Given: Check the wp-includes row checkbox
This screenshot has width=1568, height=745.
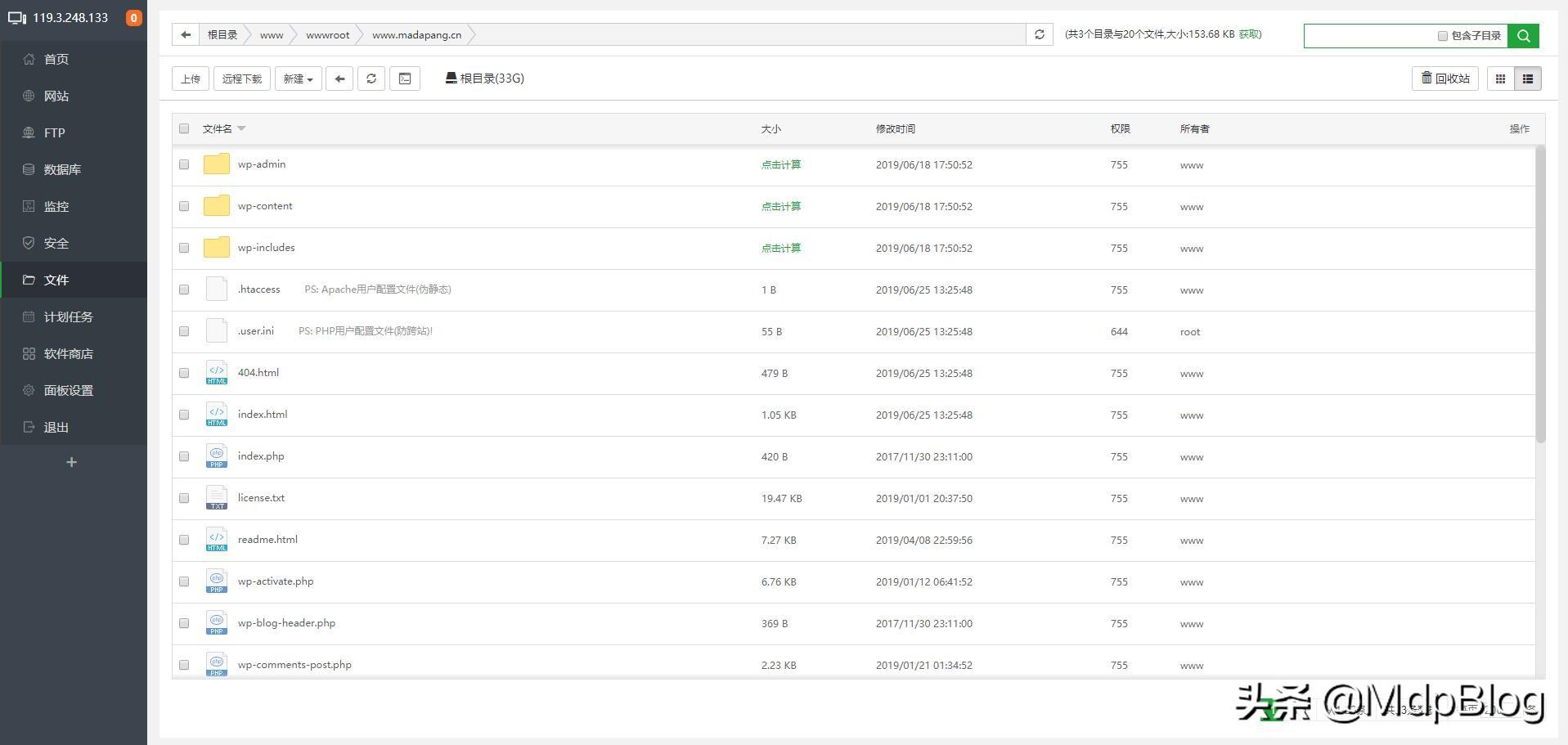Looking at the screenshot, I should click(x=184, y=248).
